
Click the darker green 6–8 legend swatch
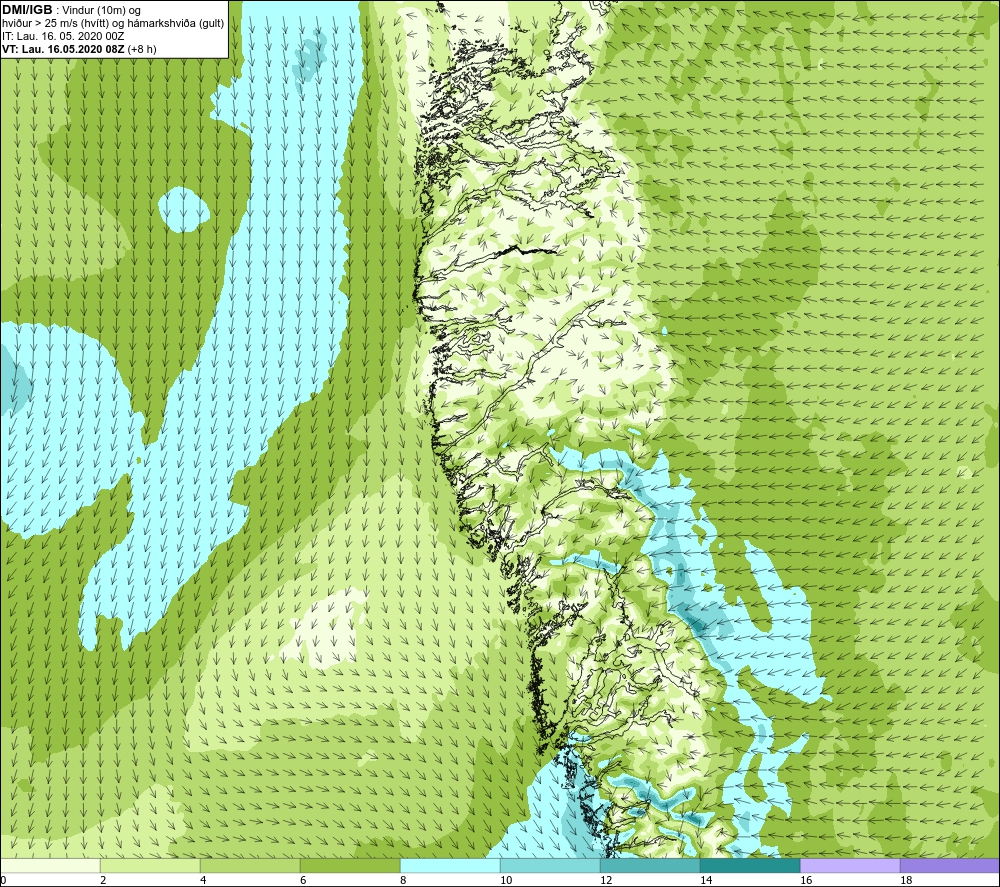350,866
